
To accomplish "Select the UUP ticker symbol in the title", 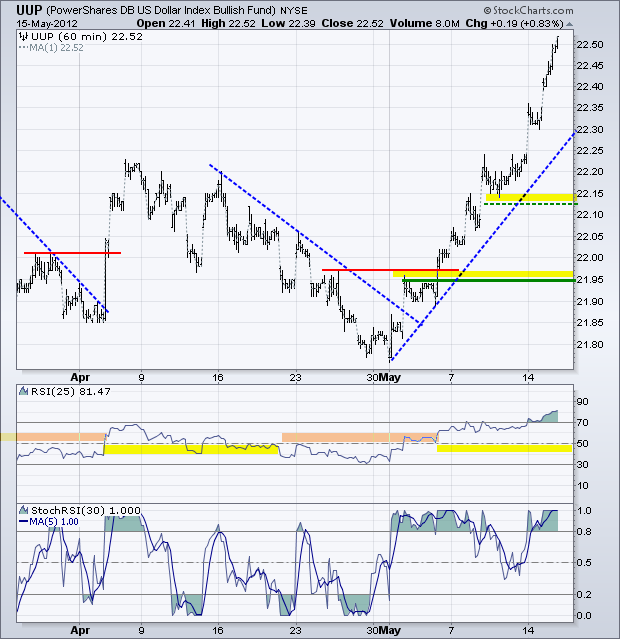I will (x=29, y=10).
